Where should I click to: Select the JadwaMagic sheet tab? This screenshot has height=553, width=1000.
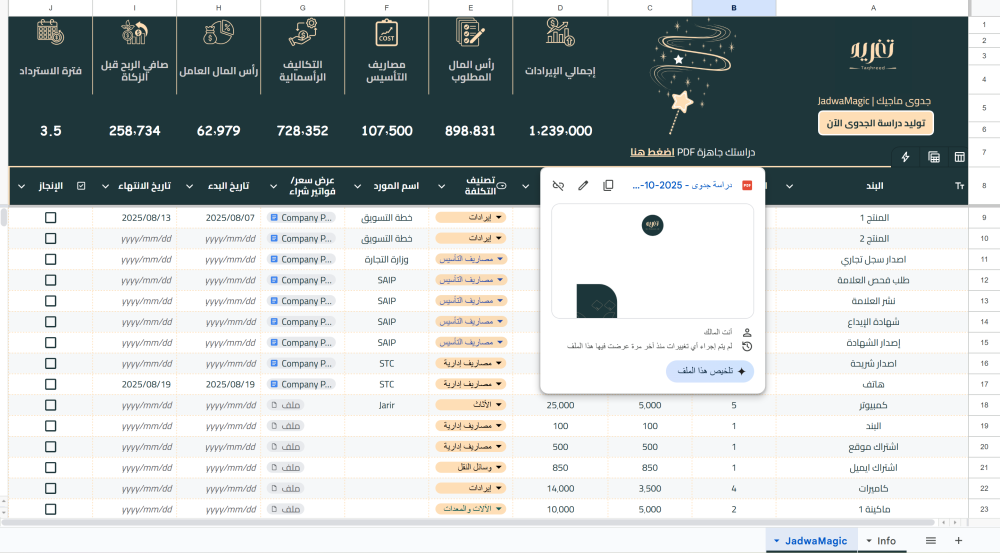click(815, 541)
